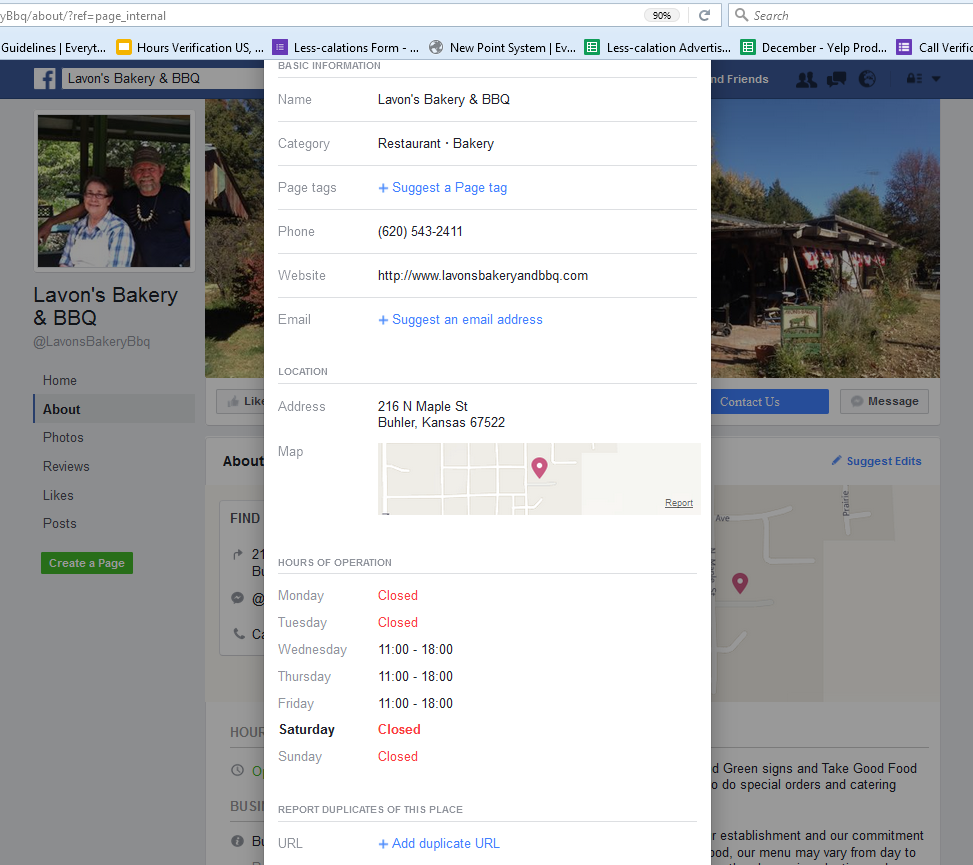Click the Wednesday 11:00 - 18:00 hours

click(x=415, y=650)
